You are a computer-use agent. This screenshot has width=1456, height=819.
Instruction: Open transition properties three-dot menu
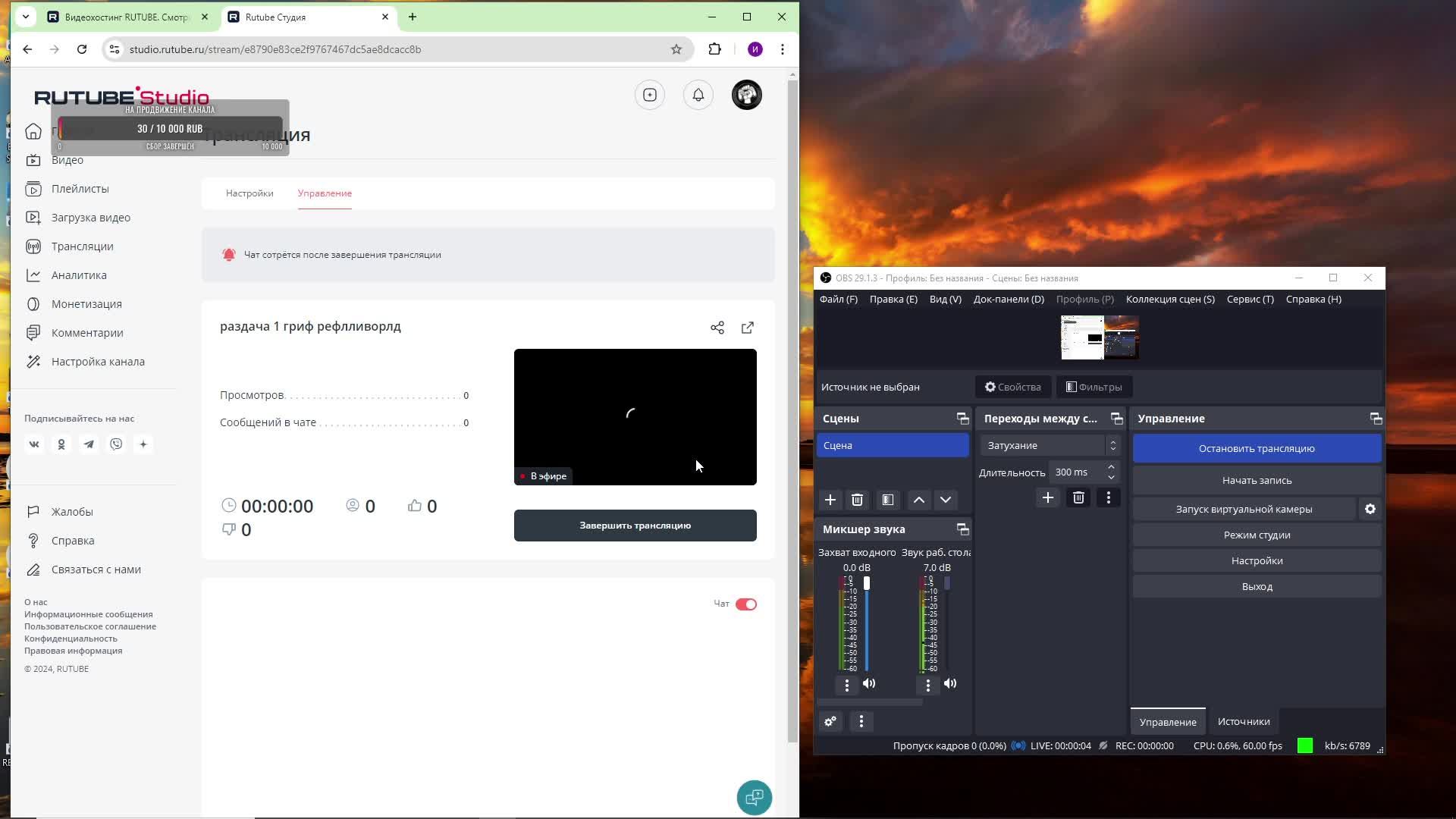click(1109, 497)
